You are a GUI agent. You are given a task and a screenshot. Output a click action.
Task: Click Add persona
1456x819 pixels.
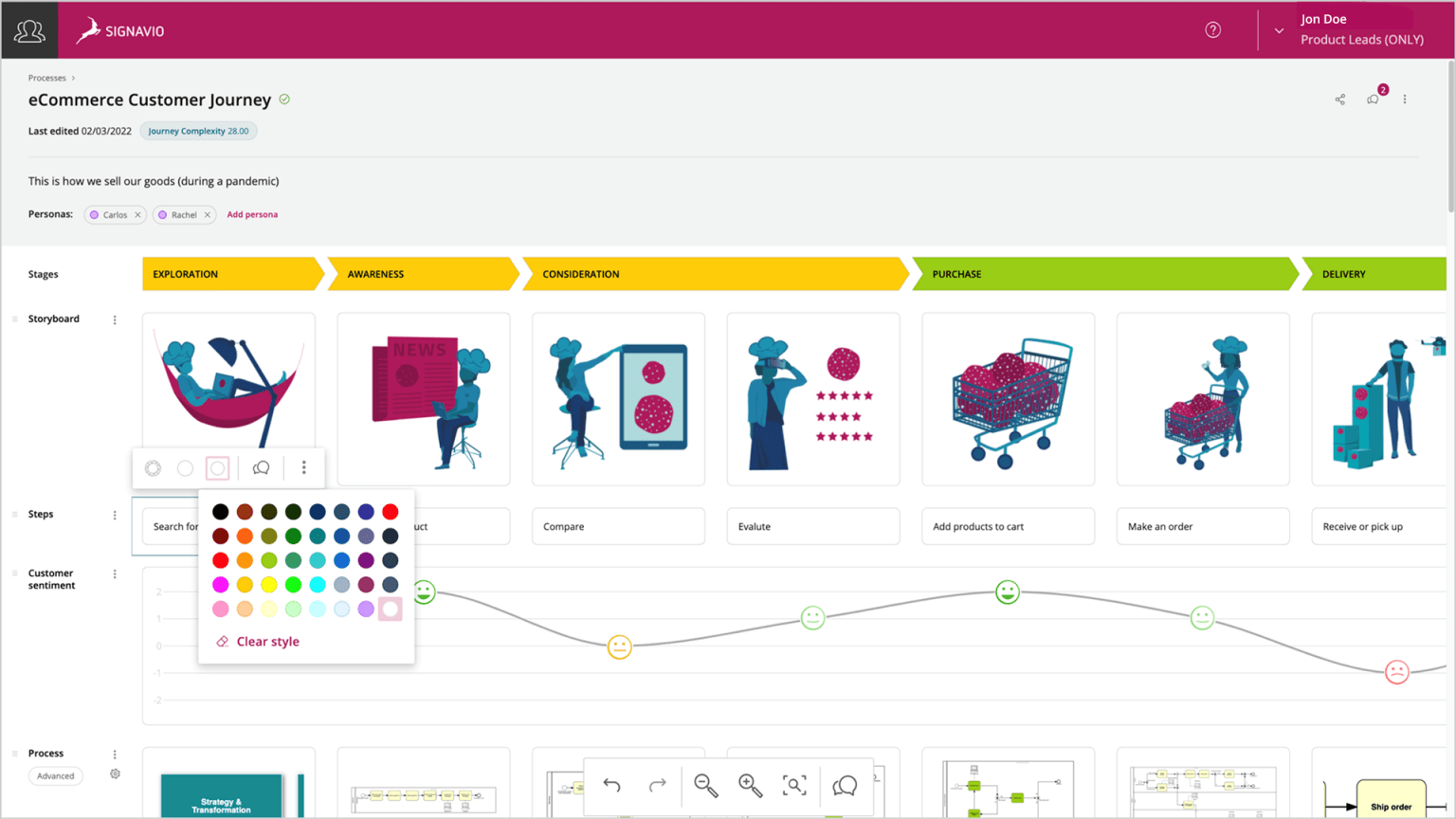tap(252, 214)
